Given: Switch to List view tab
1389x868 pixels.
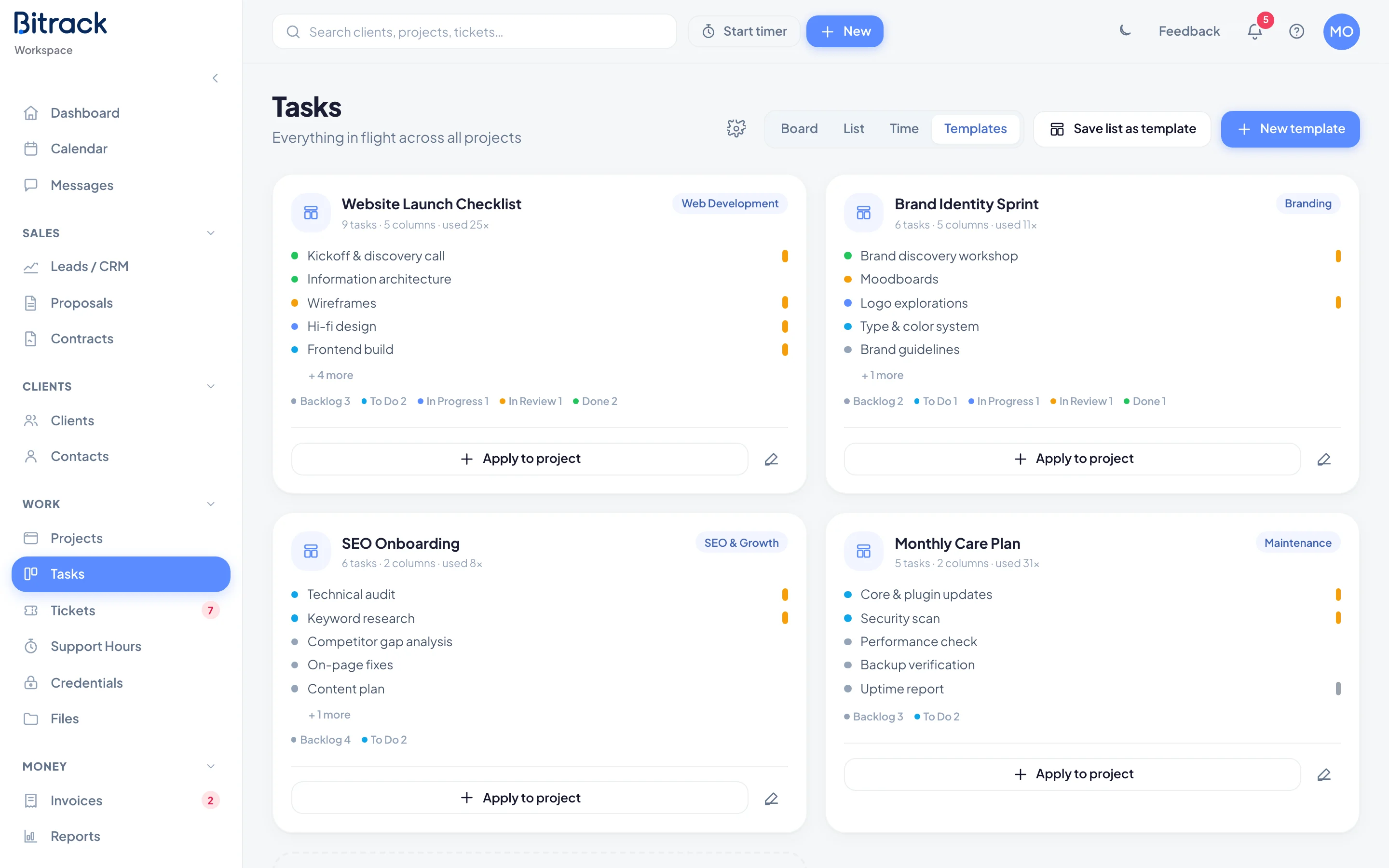Looking at the screenshot, I should coord(854,129).
